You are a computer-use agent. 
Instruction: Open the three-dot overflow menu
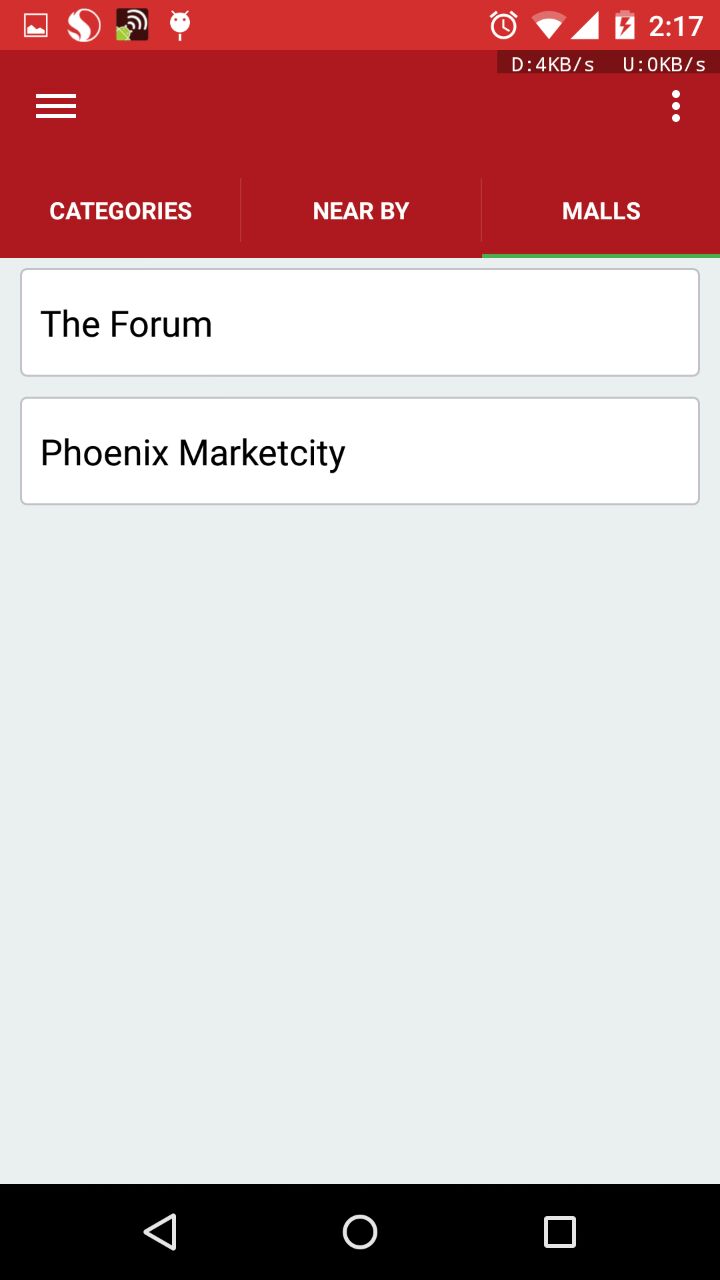[676, 106]
